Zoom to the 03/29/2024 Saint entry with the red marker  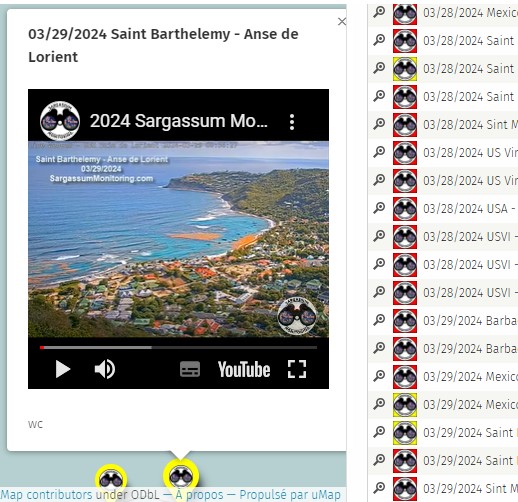[x=379, y=460]
